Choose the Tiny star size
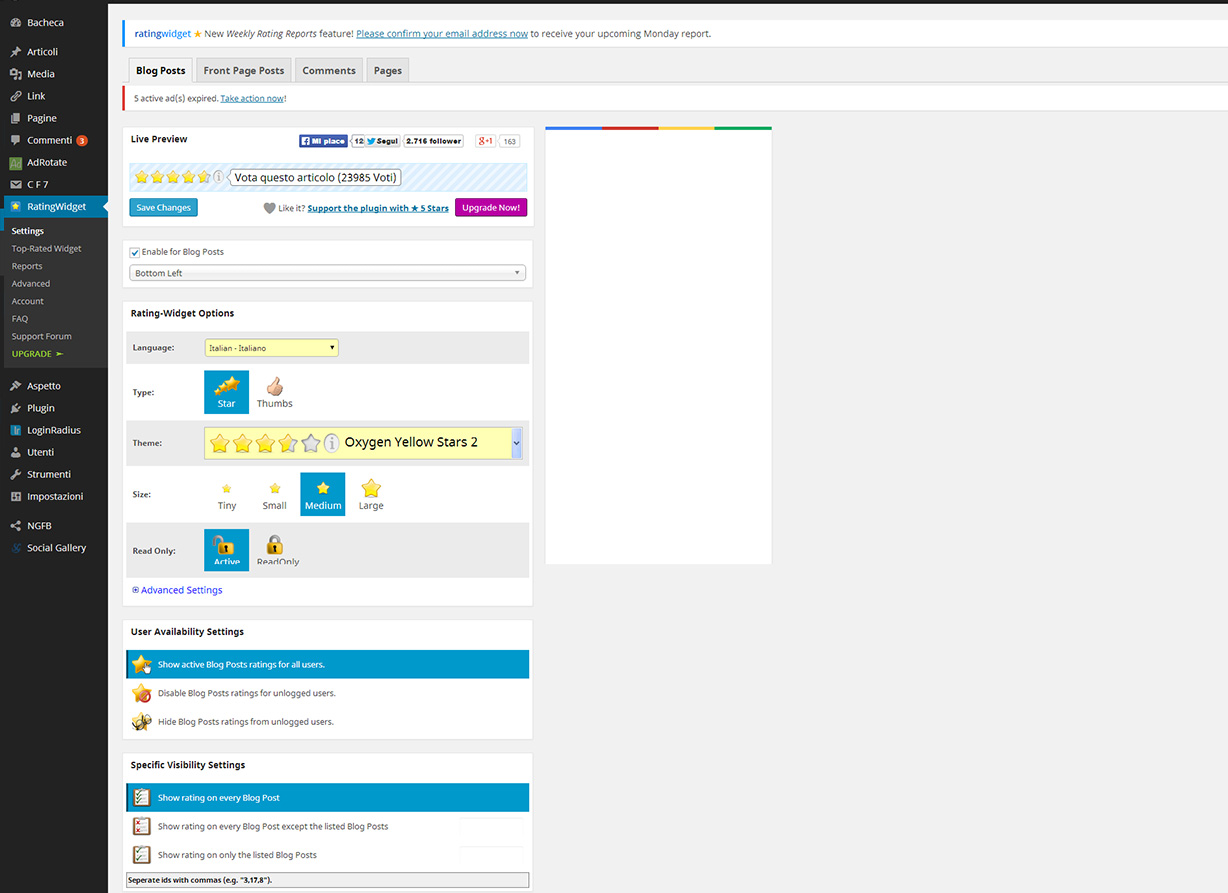This screenshot has height=893, width=1228. 227,494
